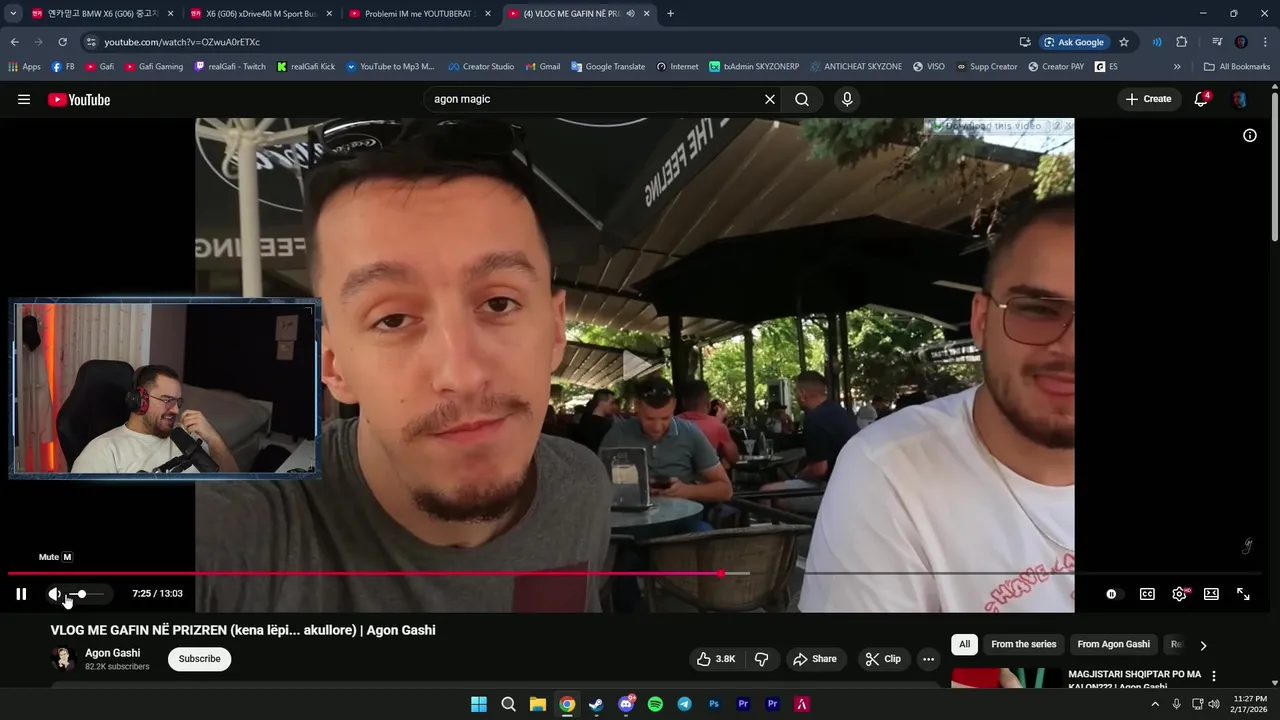Screen dimensions: 1280x720
Task: Open Steam from taskbar
Action: coord(596,704)
